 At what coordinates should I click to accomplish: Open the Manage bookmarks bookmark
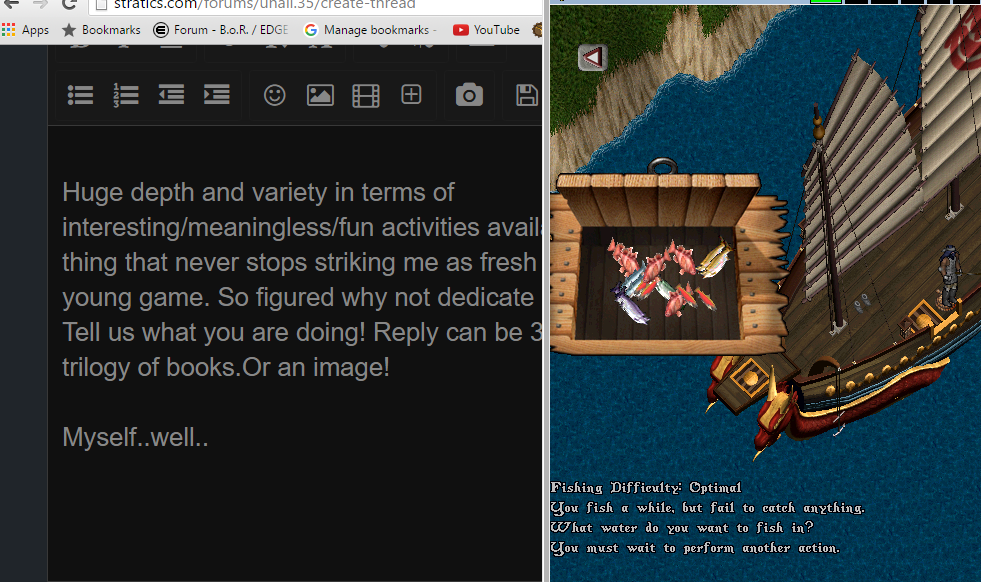point(370,29)
